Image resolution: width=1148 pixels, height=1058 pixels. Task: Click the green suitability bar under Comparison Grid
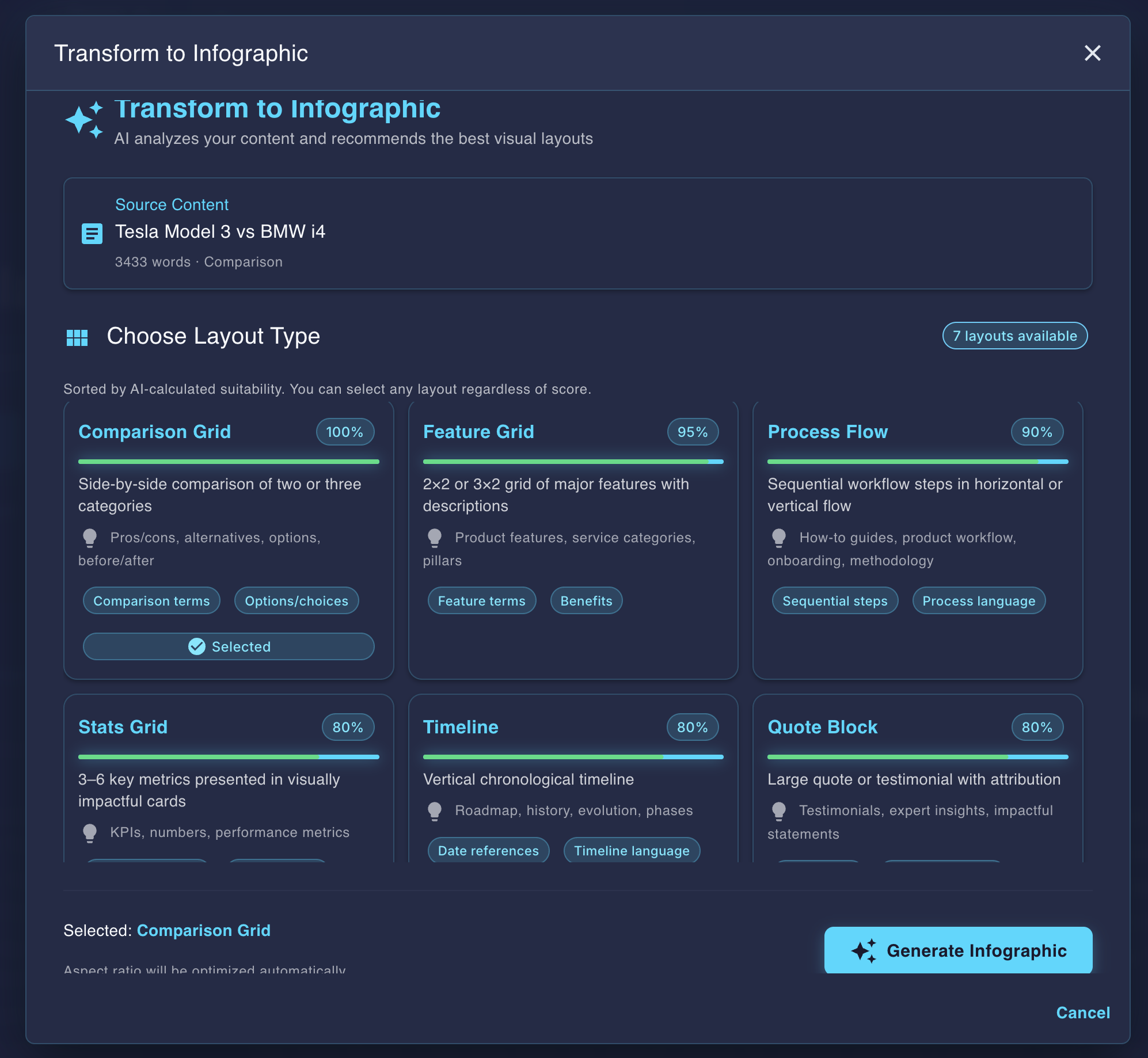pyautogui.click(x=229, y=461)
